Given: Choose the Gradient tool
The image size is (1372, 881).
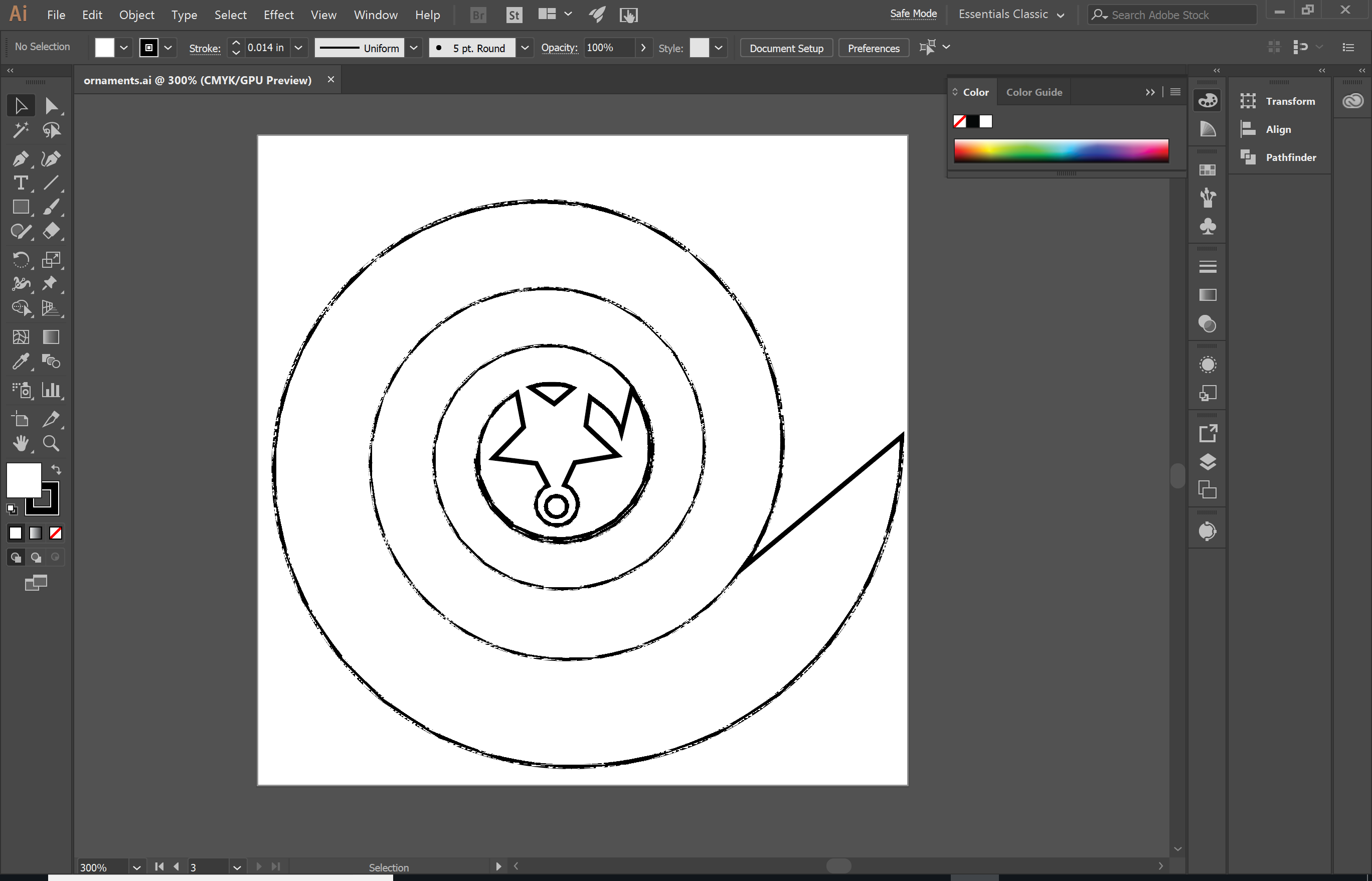Looking at the screenshot, I should tap(51, 337).
